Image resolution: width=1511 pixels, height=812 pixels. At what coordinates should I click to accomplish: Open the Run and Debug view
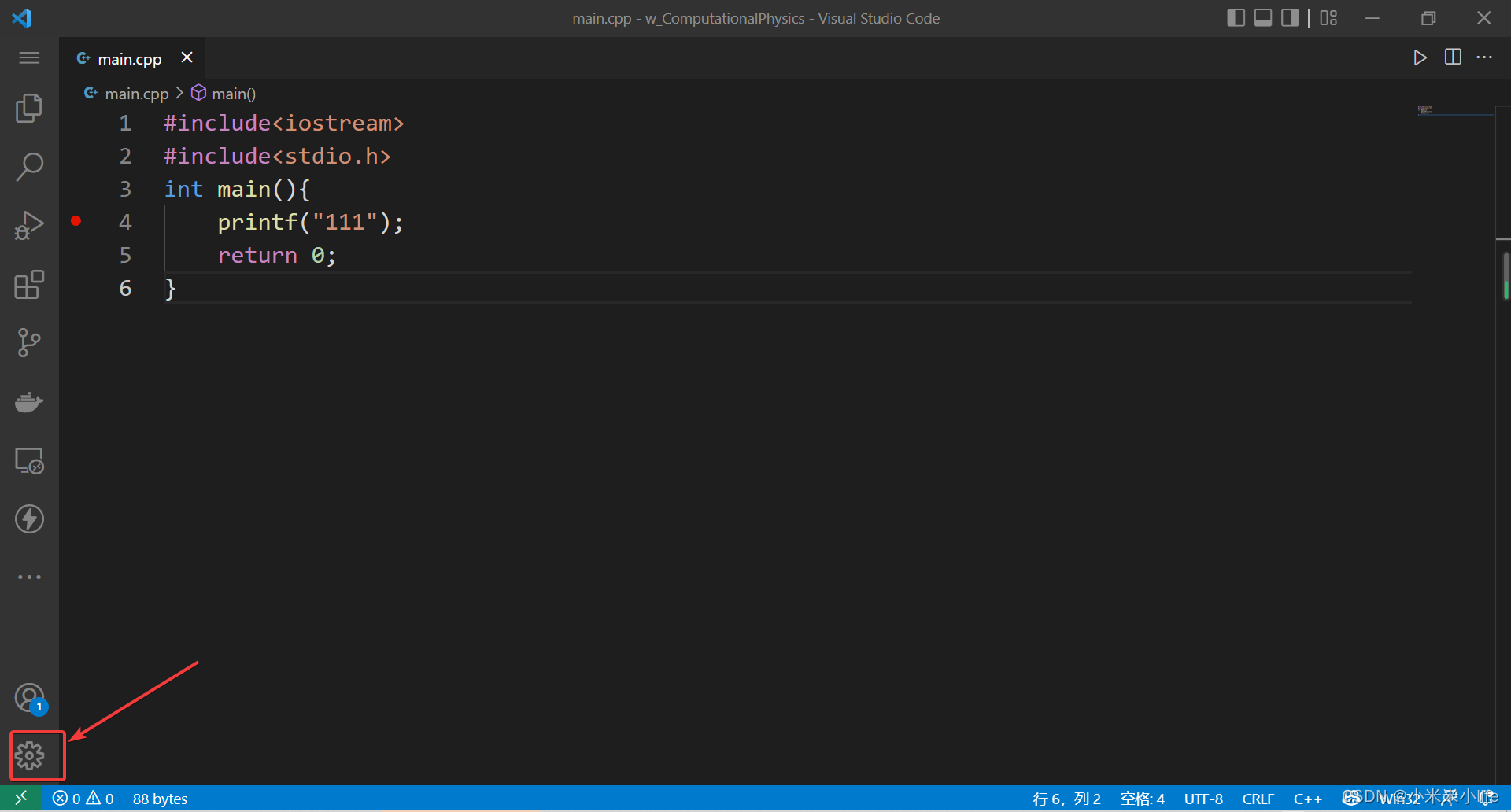coord(29,225)
